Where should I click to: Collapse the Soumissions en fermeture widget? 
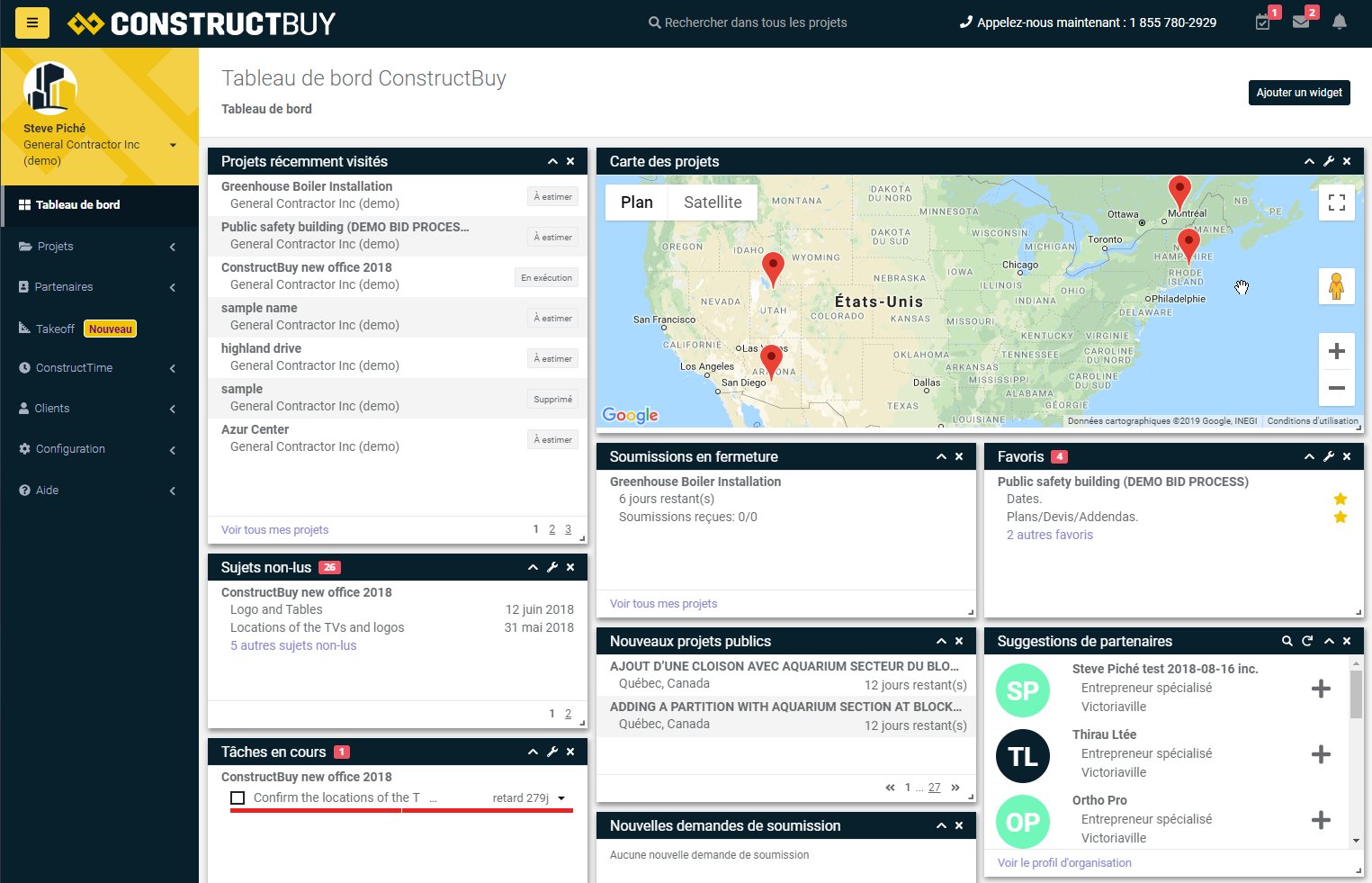941,456
